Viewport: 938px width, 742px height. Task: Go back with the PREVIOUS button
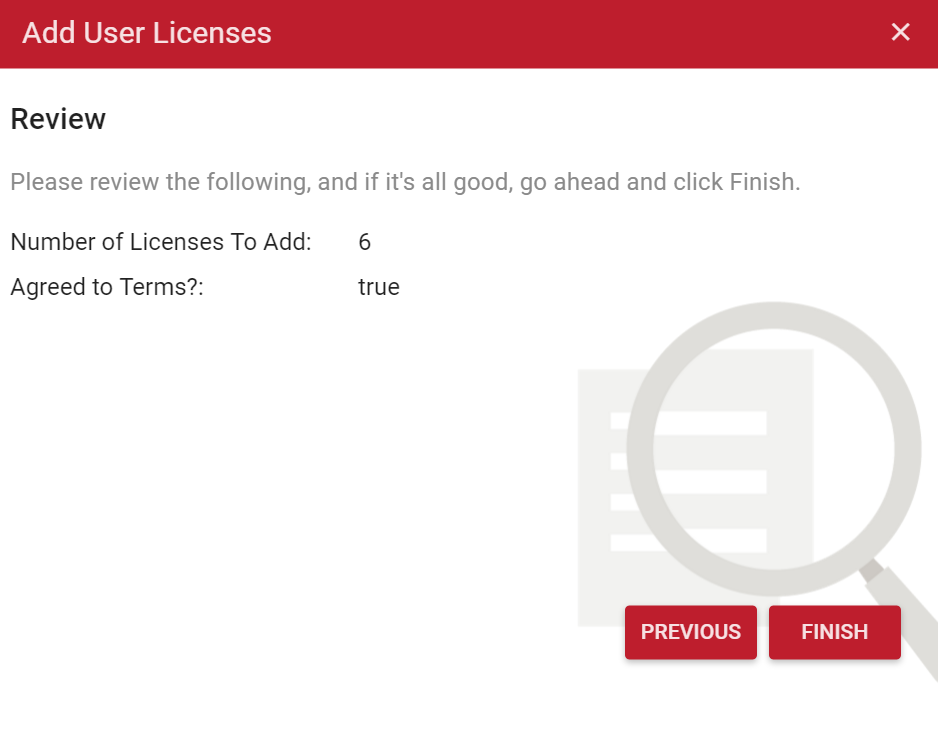691,632
